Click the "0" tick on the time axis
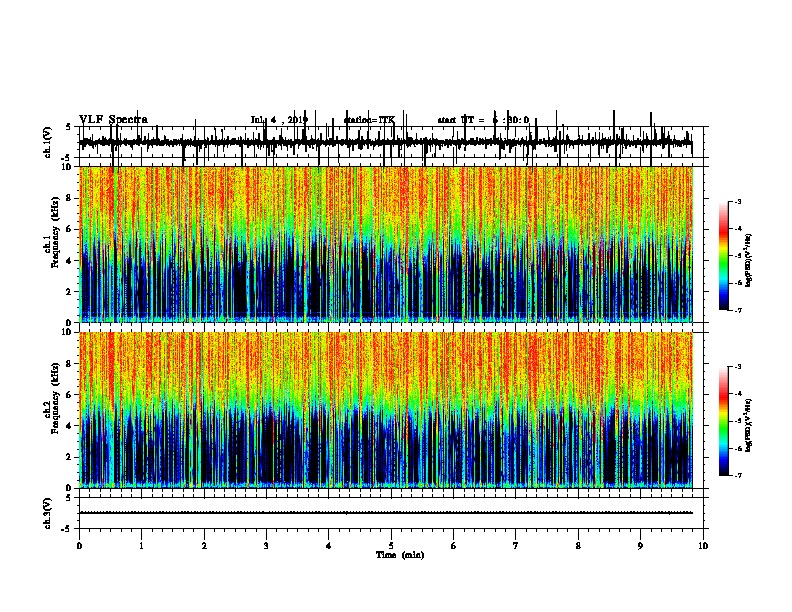 [x=79, y=546]
